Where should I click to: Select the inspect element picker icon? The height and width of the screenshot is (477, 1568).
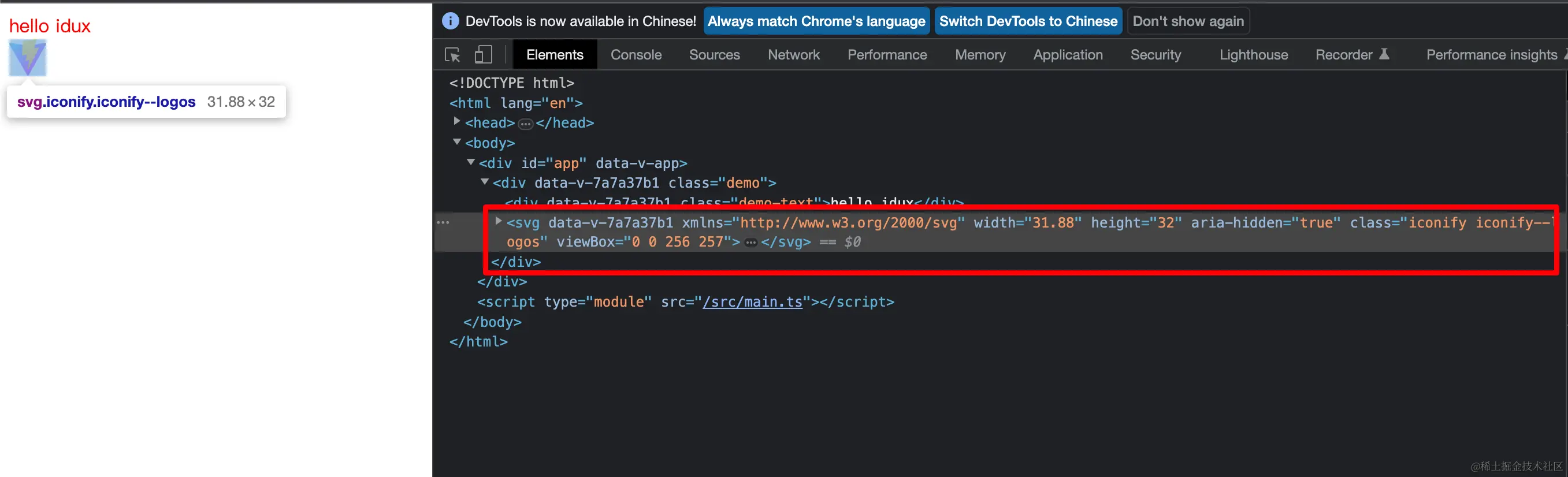452,55
